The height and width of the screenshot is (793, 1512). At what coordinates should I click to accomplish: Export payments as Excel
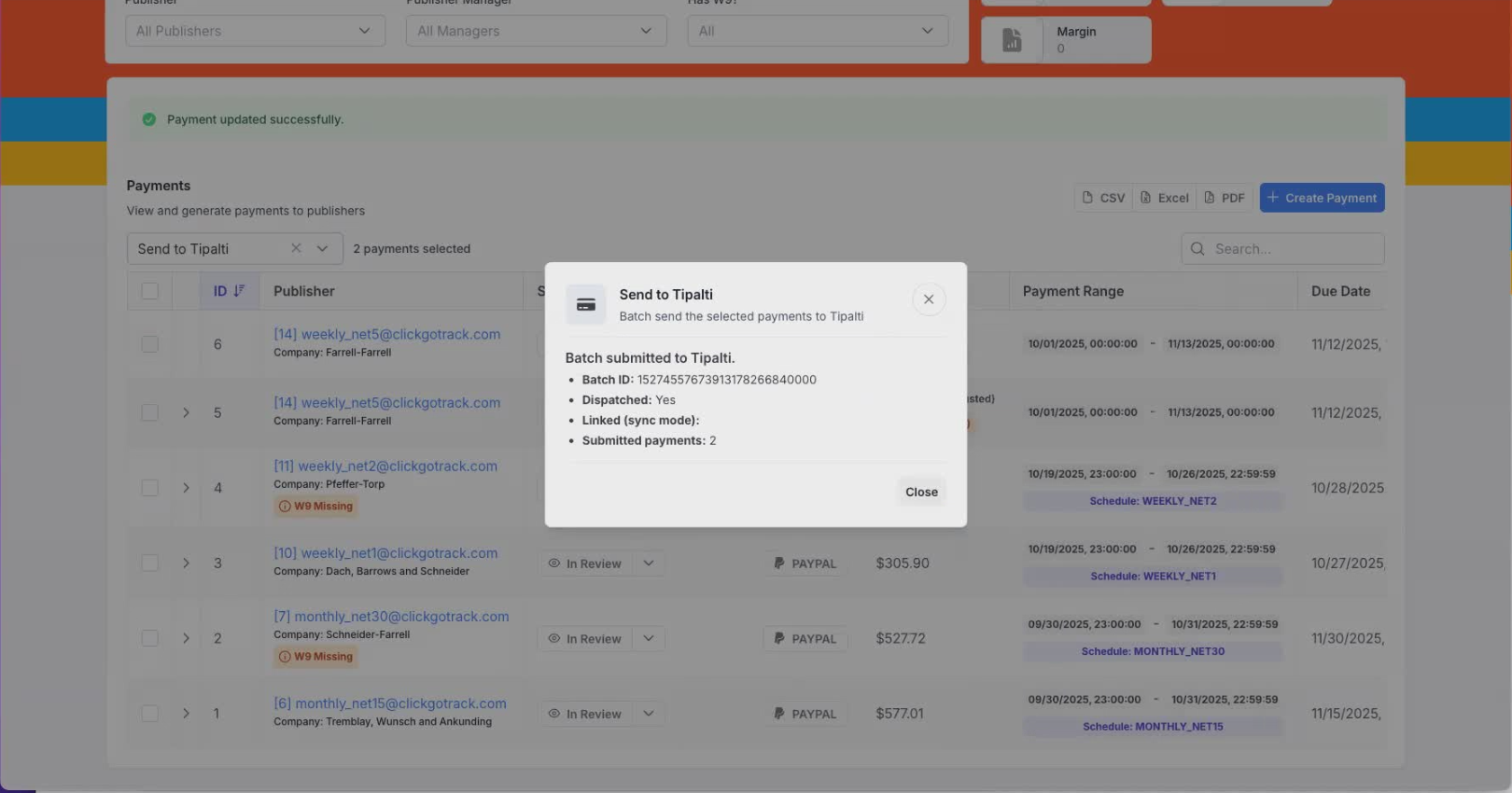click(1165, 198)
